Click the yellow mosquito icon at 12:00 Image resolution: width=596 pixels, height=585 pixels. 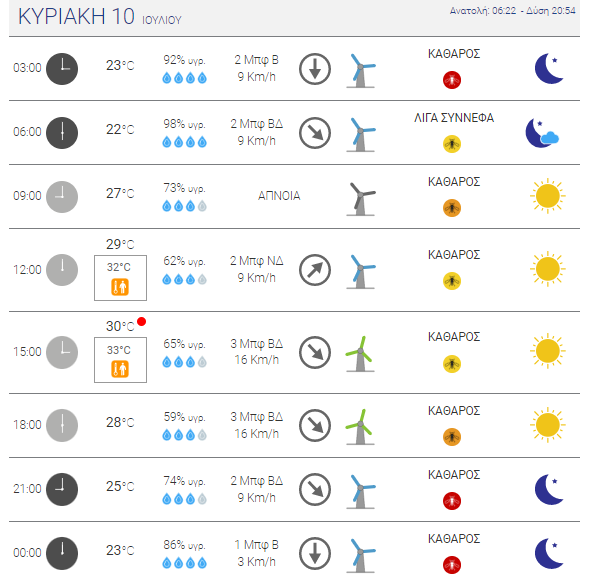coord(452,281)
